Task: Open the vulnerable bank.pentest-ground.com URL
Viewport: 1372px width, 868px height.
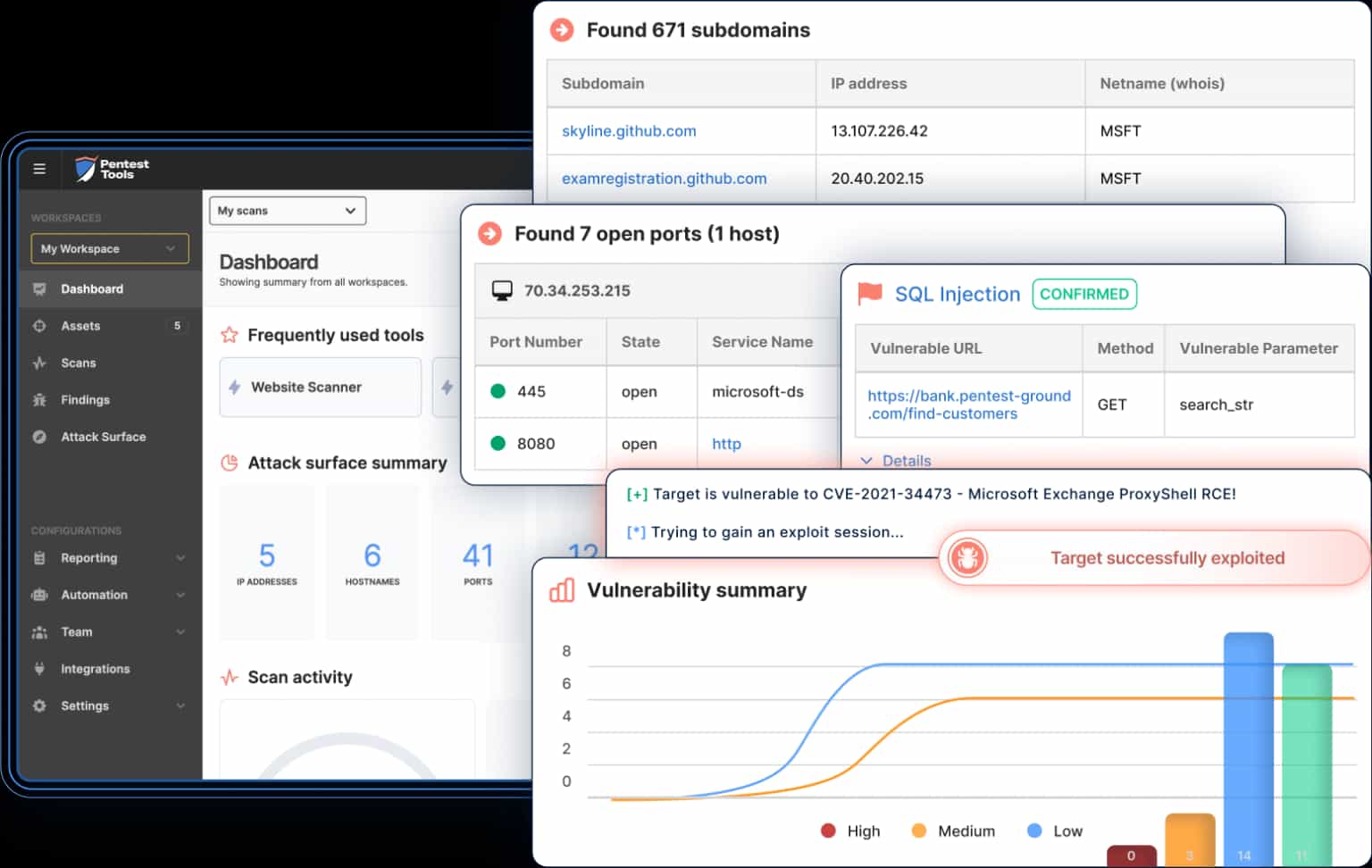Action: click(x=968, y=405)
